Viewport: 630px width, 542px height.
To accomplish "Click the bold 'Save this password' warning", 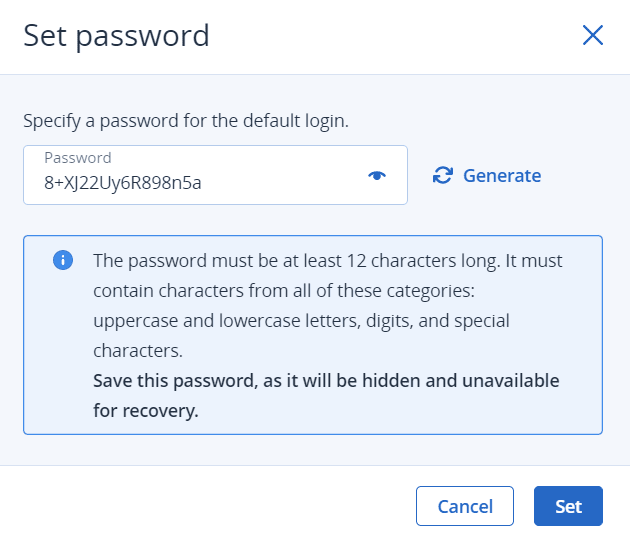I will coord(326,381).
